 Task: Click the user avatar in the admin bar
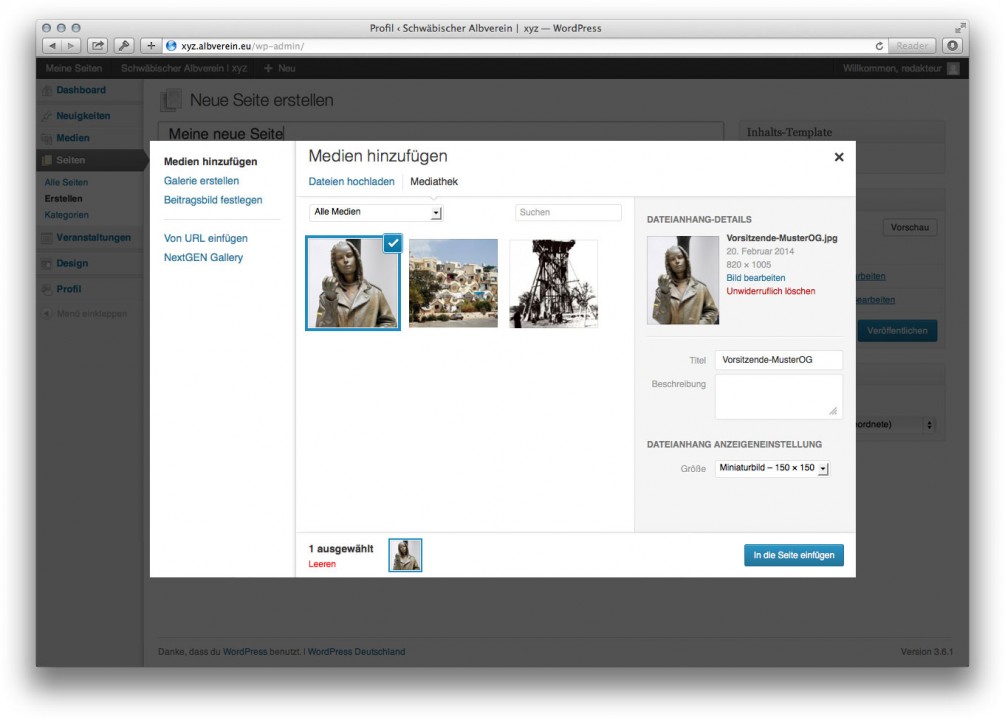(x=953, y=69)
